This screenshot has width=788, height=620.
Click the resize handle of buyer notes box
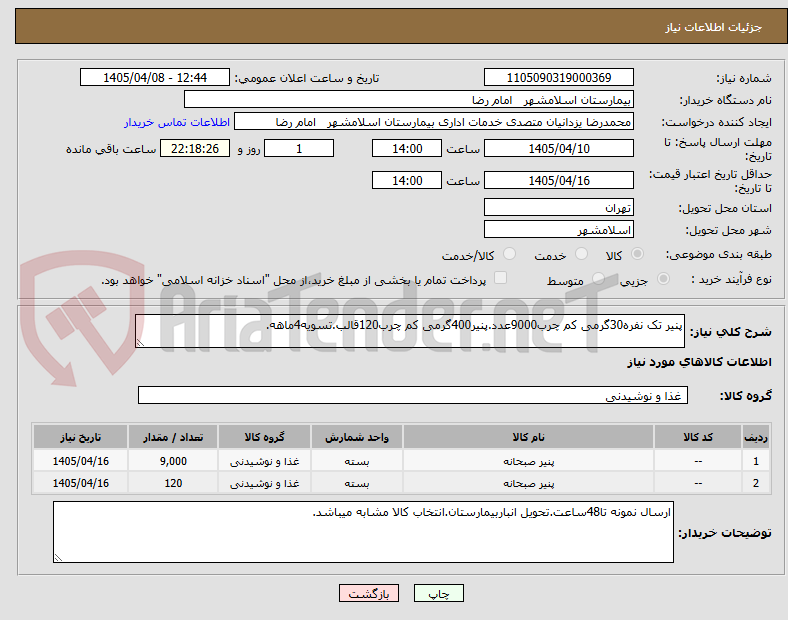tap(58, 558)
